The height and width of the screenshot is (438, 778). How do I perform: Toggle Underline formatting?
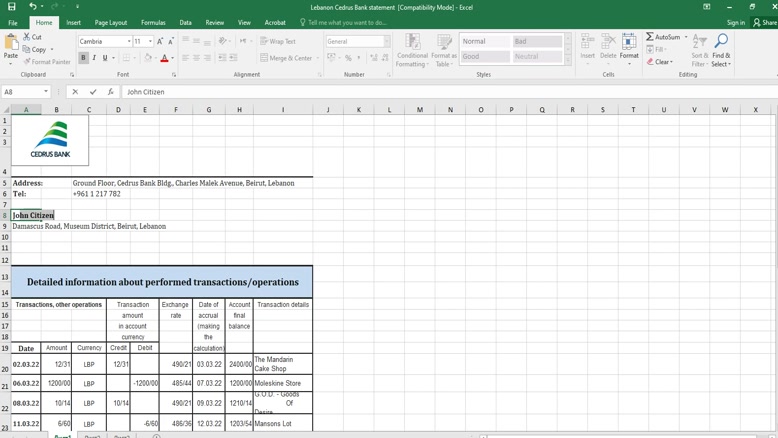click(104, 58)
